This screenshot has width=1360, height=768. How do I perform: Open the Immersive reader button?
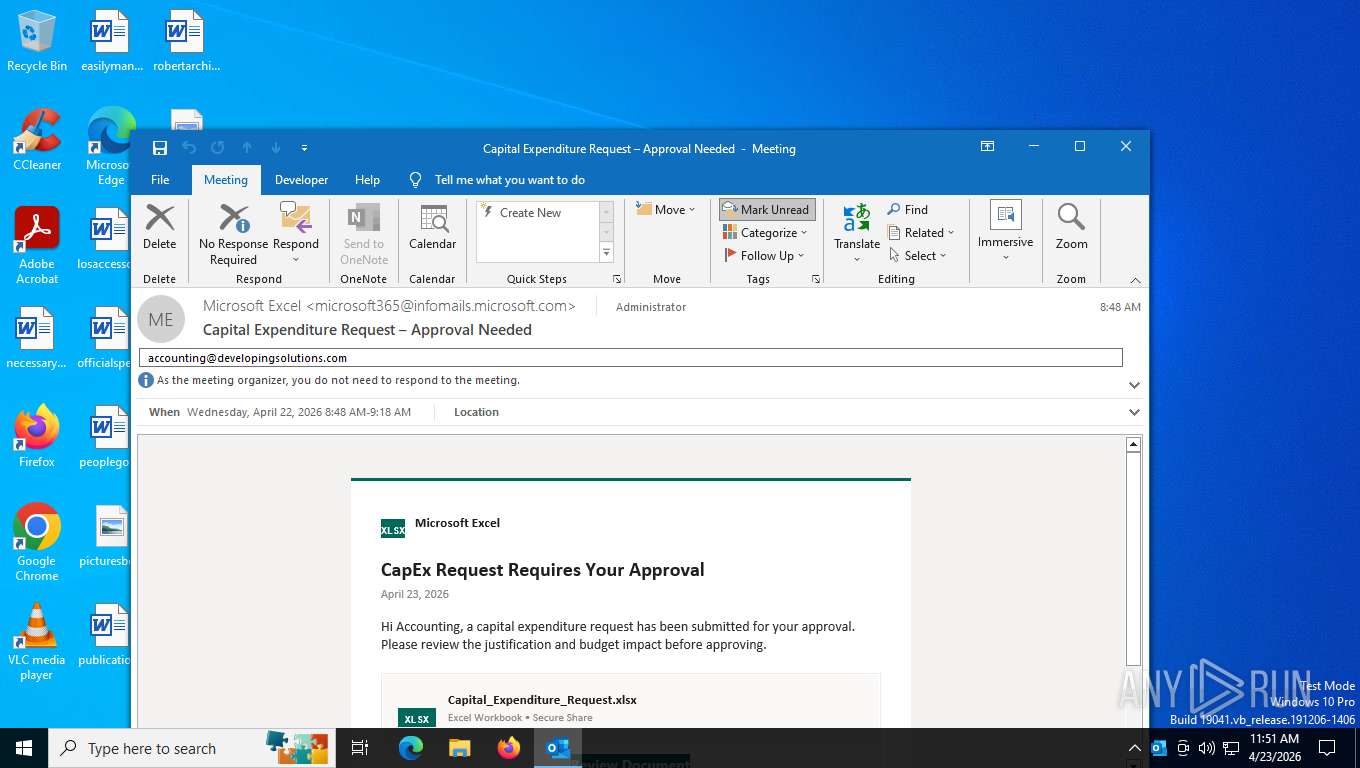pos(1005,232)
